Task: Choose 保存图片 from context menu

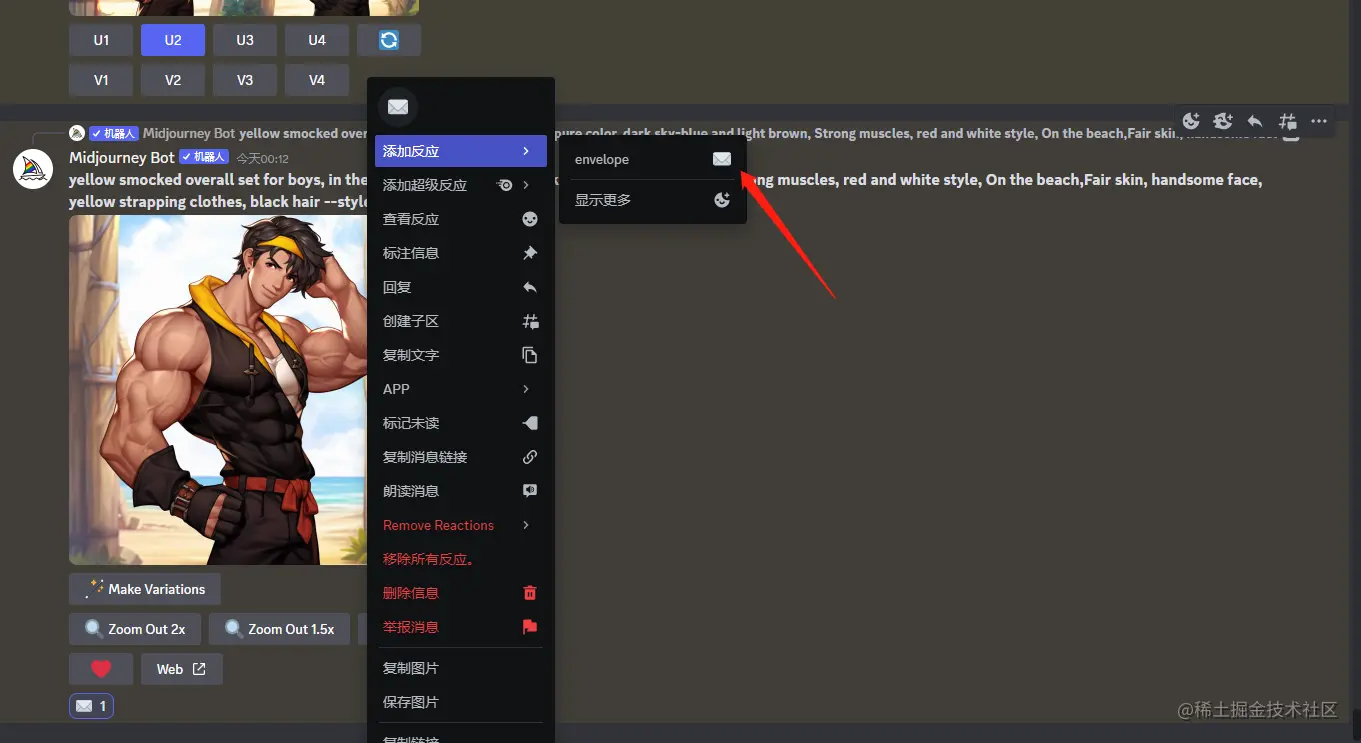Action: coord(461,702)
